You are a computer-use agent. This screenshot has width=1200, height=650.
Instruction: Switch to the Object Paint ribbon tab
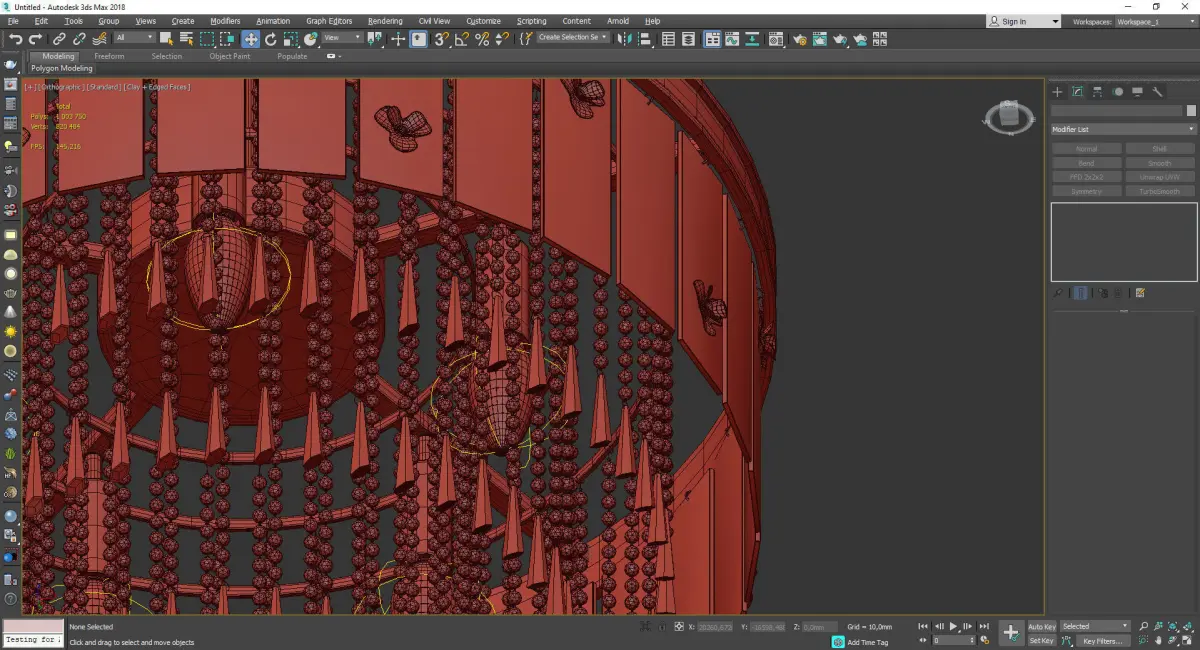click(x=230, y=56)
